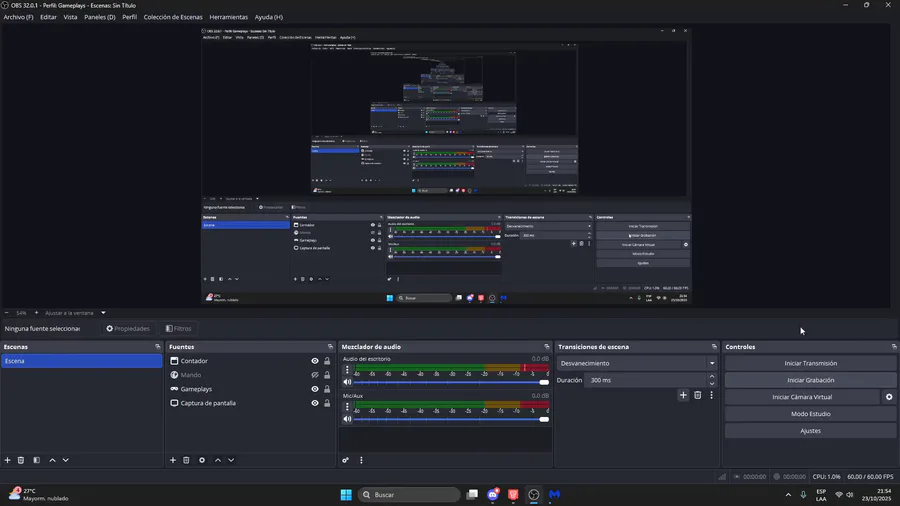Add a new scene with plus icon
This screenshot has height=506, width=900.
[x=7, y=460]
